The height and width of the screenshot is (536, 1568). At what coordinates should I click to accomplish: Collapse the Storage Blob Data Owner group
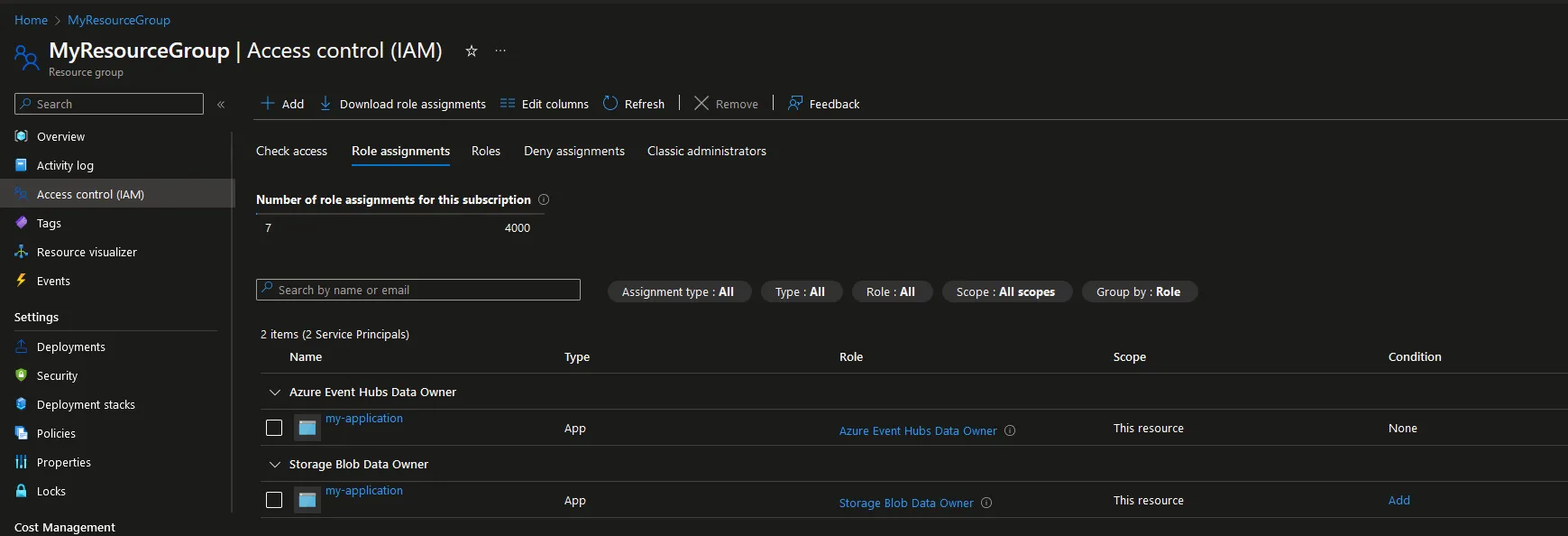tap(275, 465)
